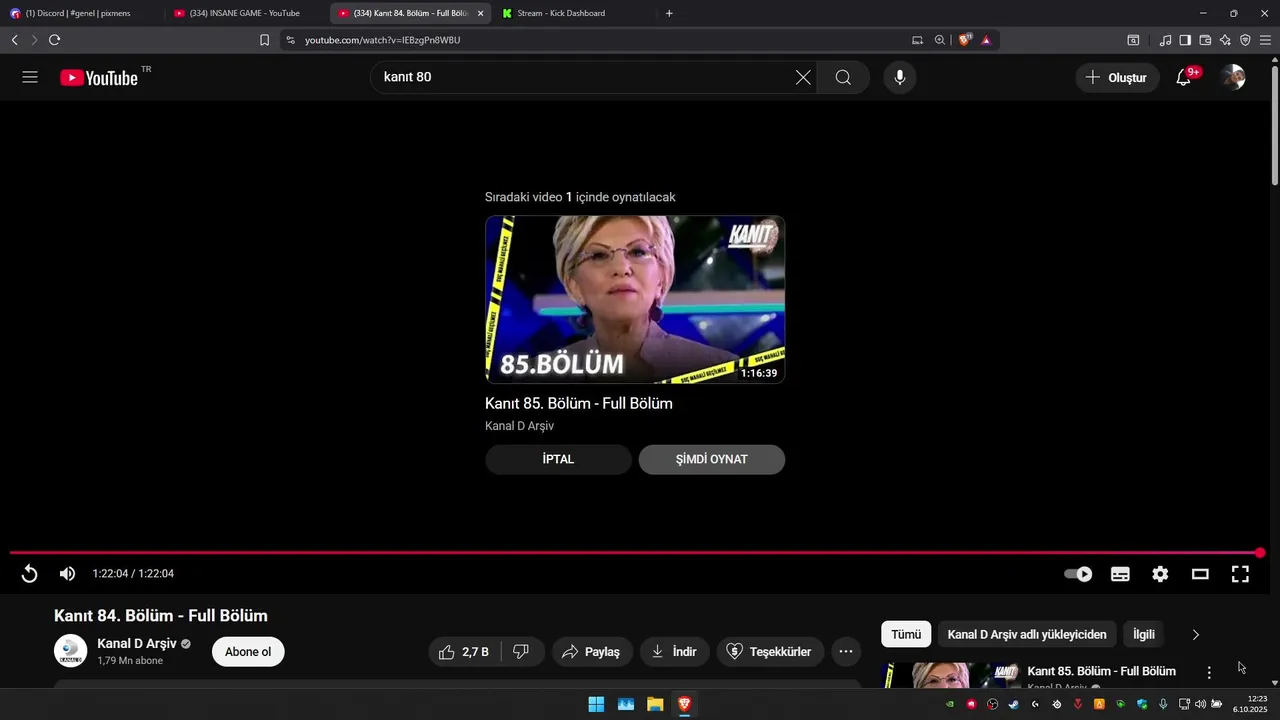
Task: Subscribe using Abone ol button
Action: click(248, 652)
